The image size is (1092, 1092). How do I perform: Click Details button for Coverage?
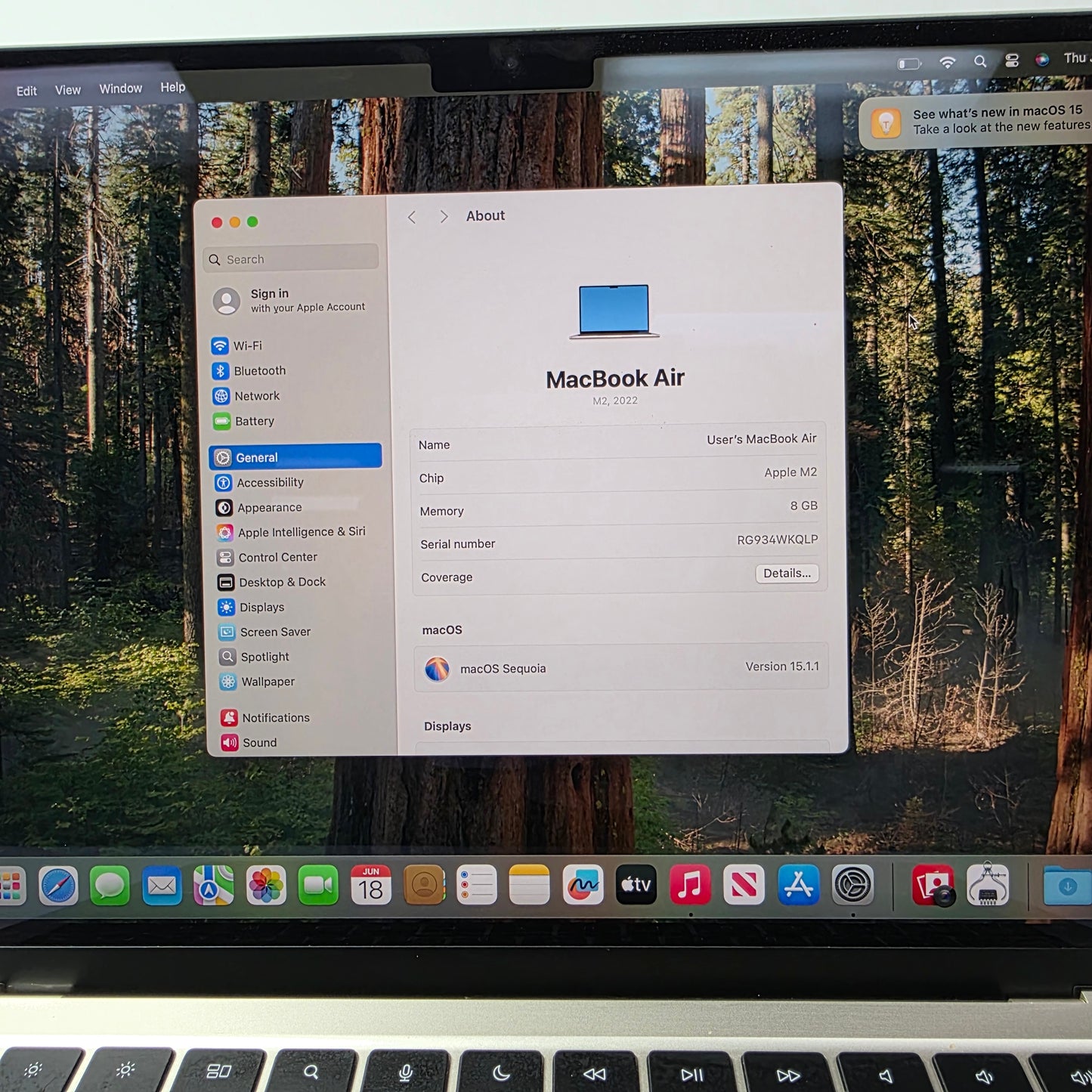787,574
